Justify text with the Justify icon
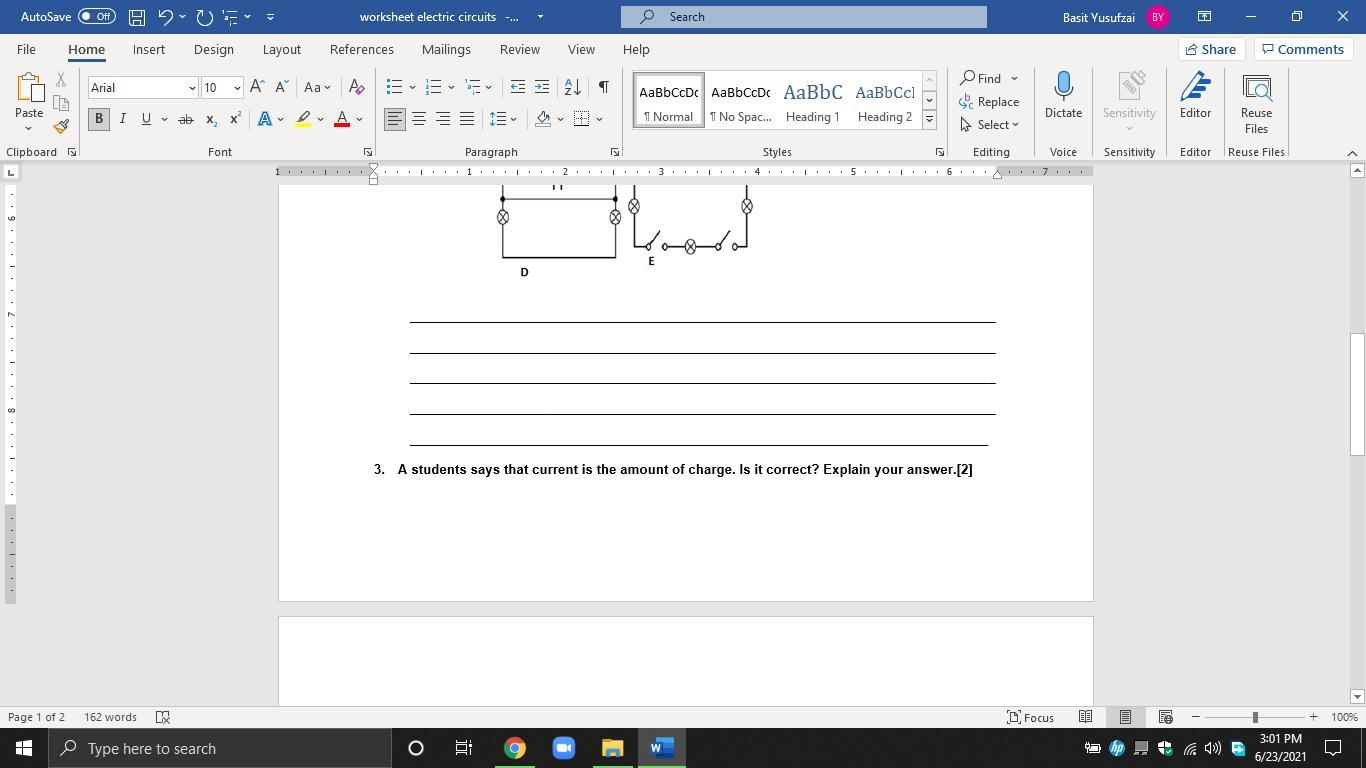 tap(467, 119)
